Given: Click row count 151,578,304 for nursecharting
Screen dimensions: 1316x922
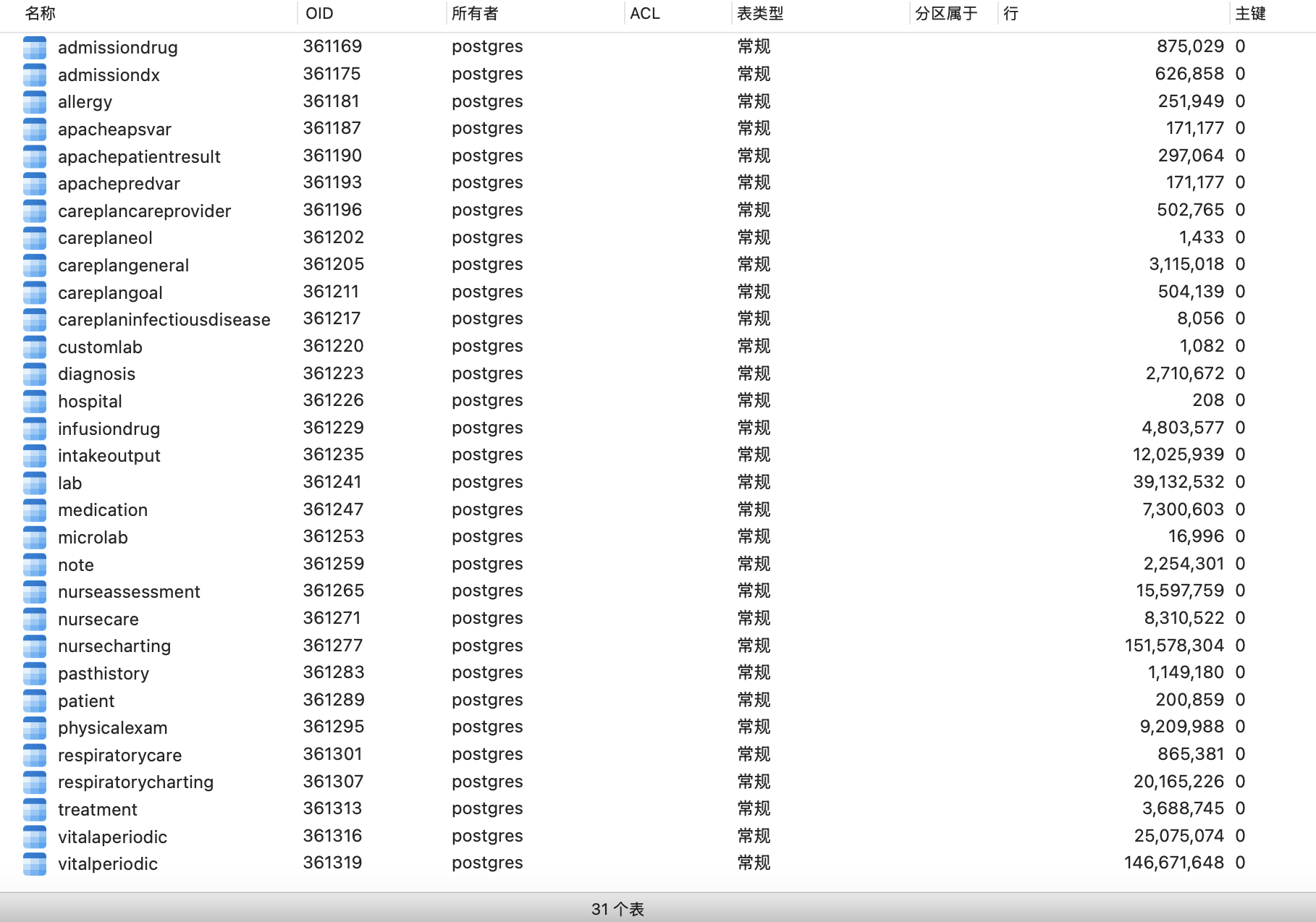Looking at the screenshot, I should 1174,646.
